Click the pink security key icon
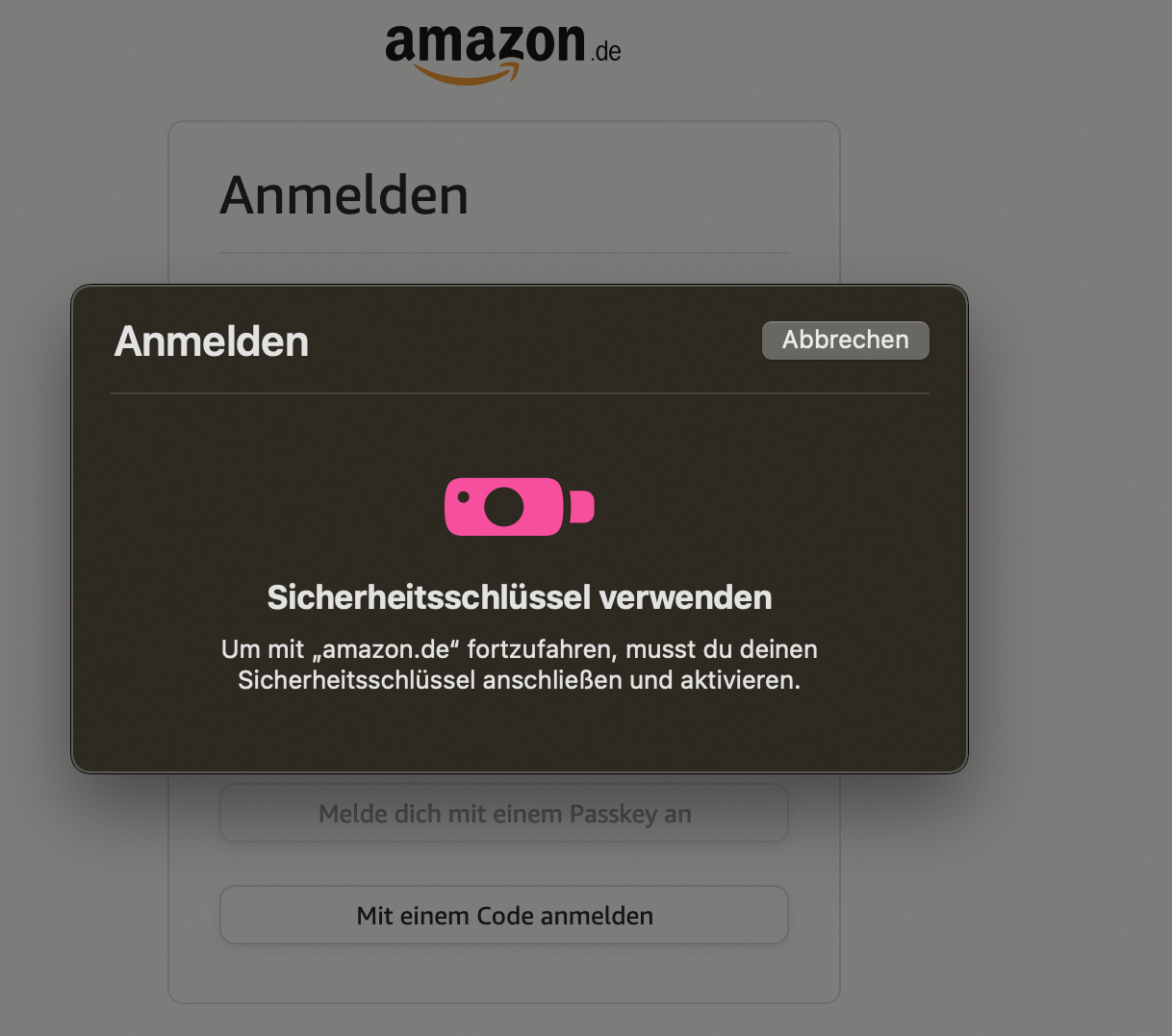 pos(520,507)
